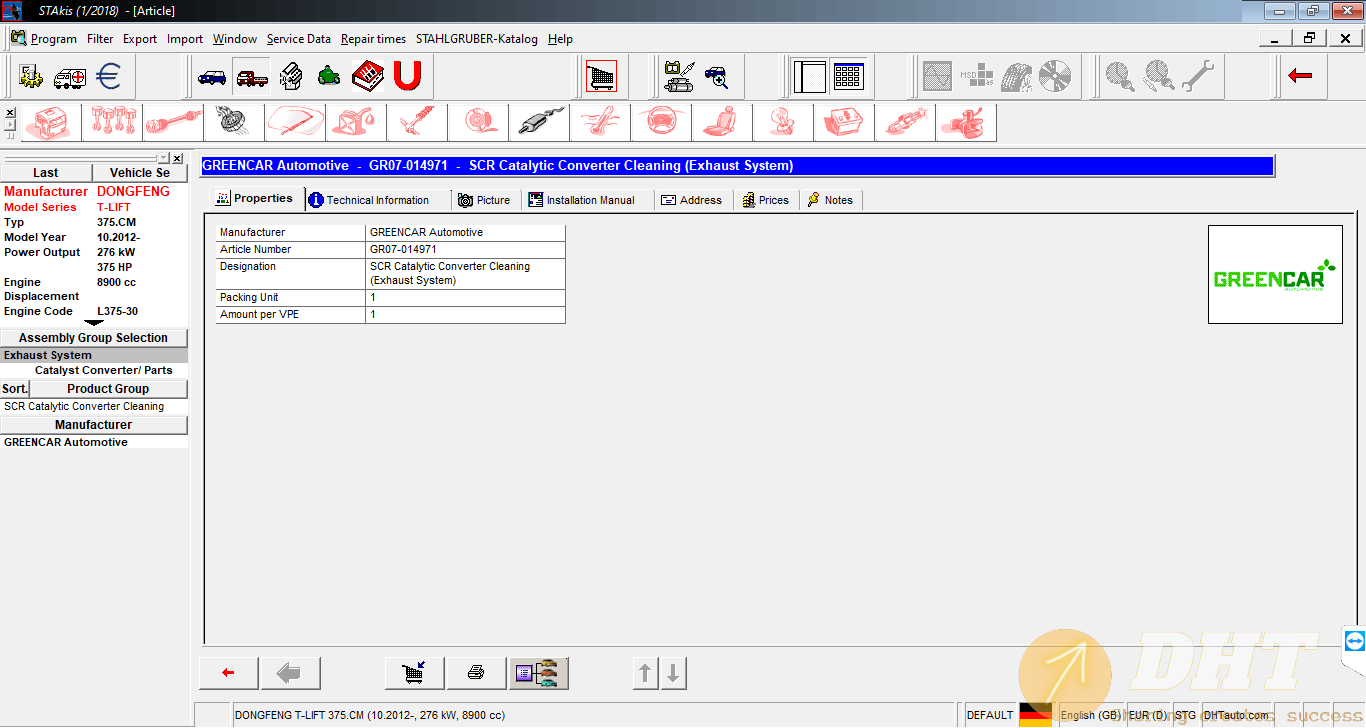Toggle the split panel view layout
The image size is (1366, 728).
[810, 76]
